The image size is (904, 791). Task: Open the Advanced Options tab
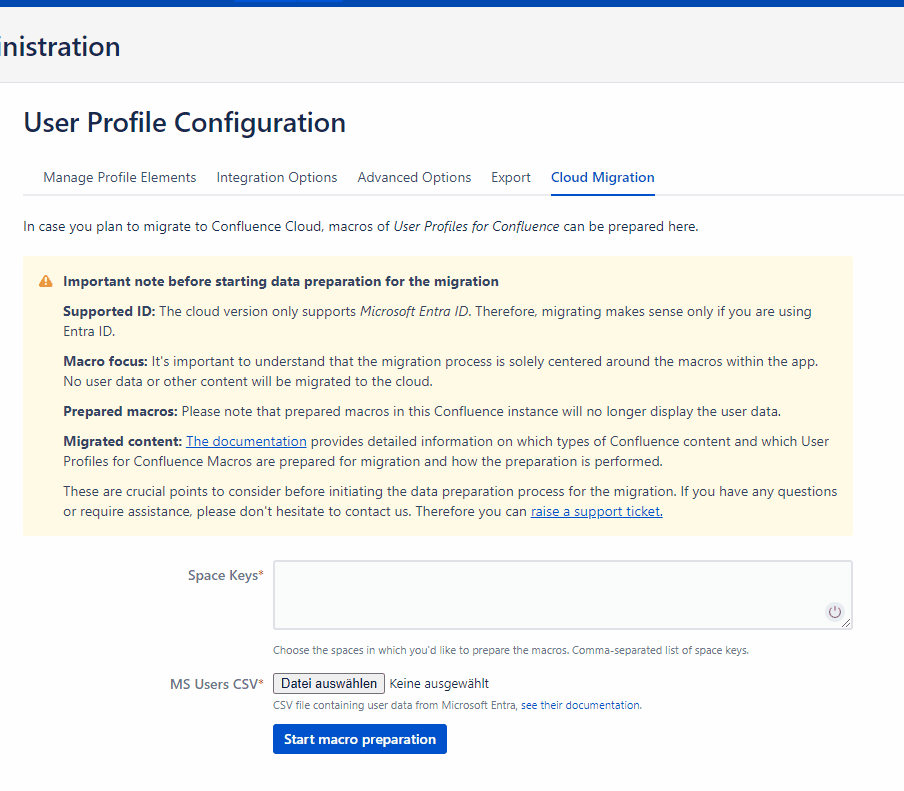[x=414, y=178]
